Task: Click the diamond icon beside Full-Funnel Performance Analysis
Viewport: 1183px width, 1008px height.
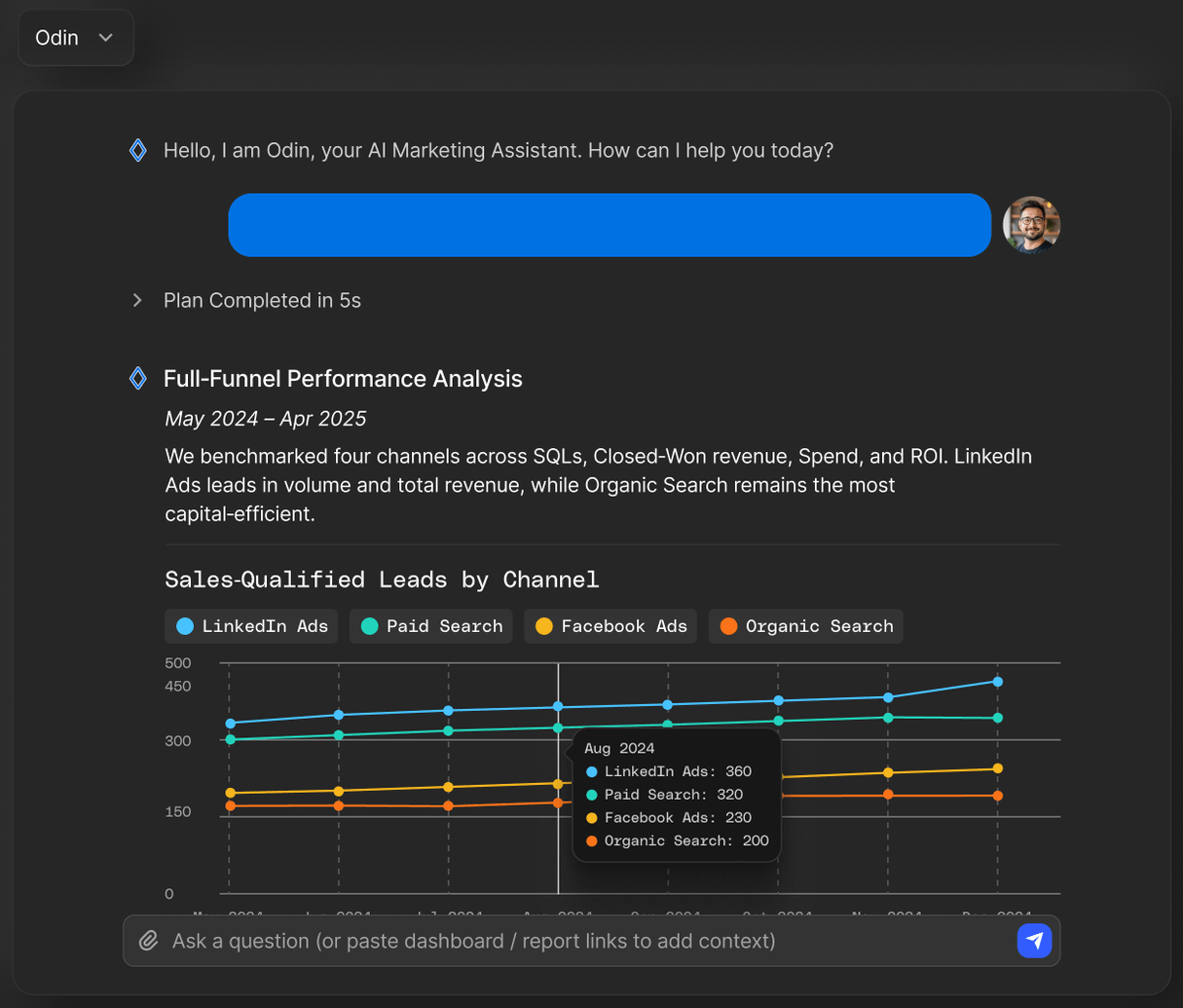Action: point(138,378)
